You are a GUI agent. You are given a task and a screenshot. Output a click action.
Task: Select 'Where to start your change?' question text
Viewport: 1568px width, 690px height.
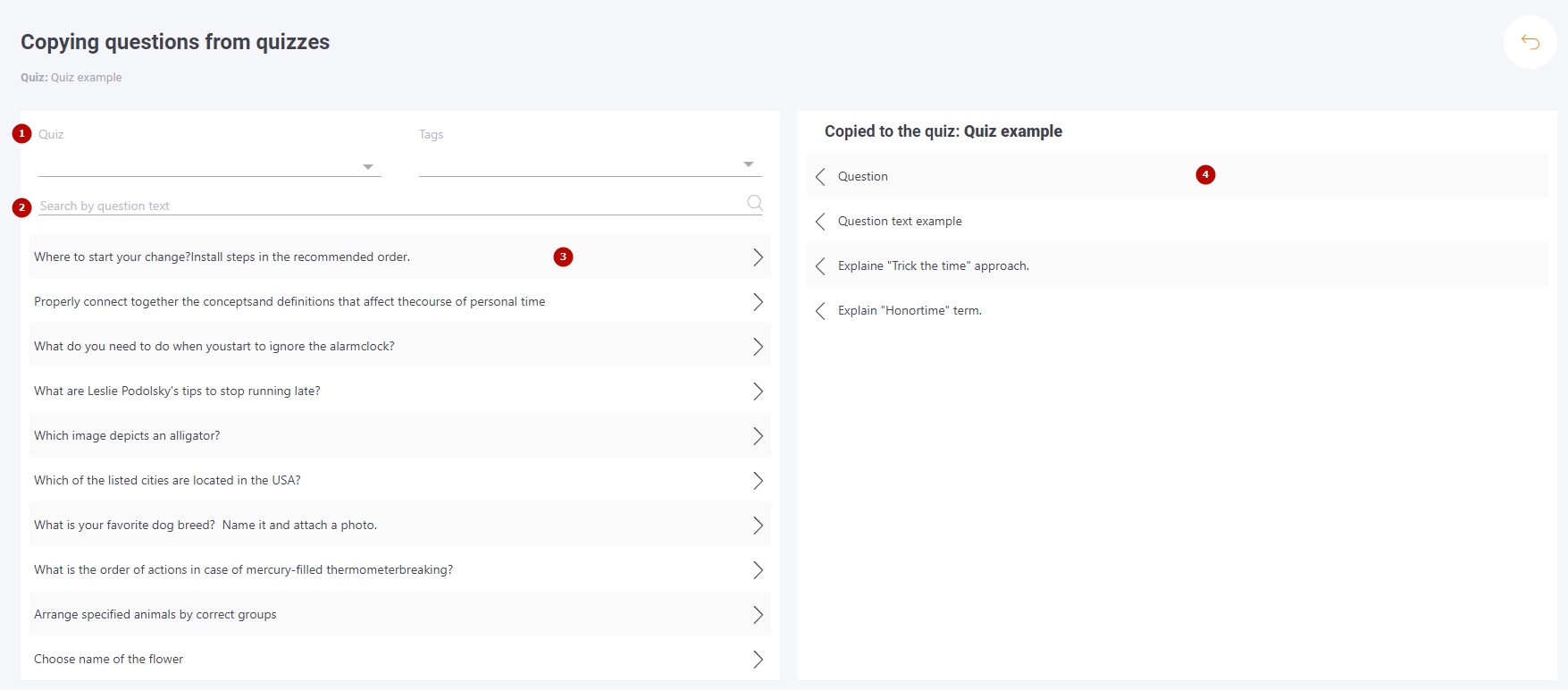coord(222,257)
